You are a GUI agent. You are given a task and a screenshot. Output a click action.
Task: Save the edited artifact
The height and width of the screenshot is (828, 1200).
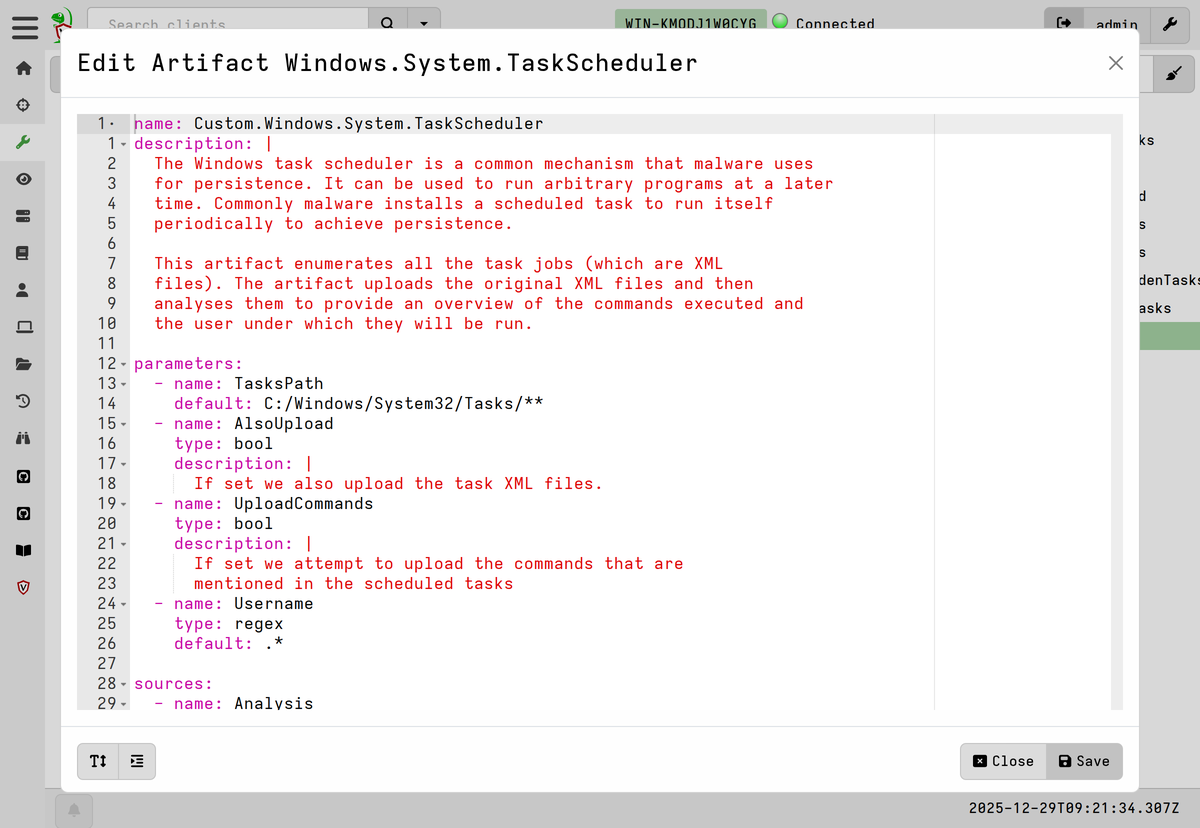pyautogui.click(x=1084, y=761)
